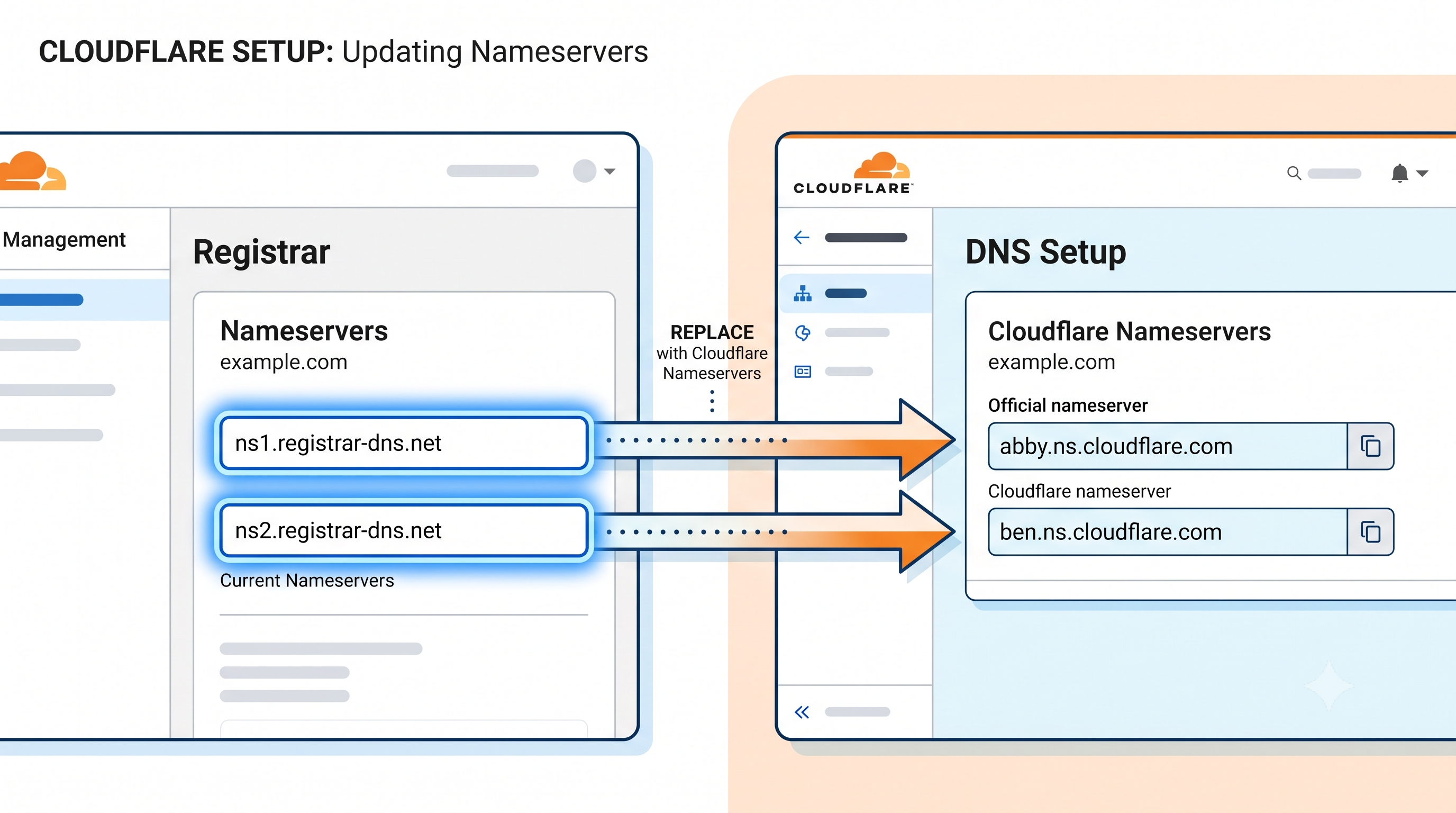Open the Management heading in Registrar sidebar
This screenshot has width=1456, height=813.
(63, 239)
